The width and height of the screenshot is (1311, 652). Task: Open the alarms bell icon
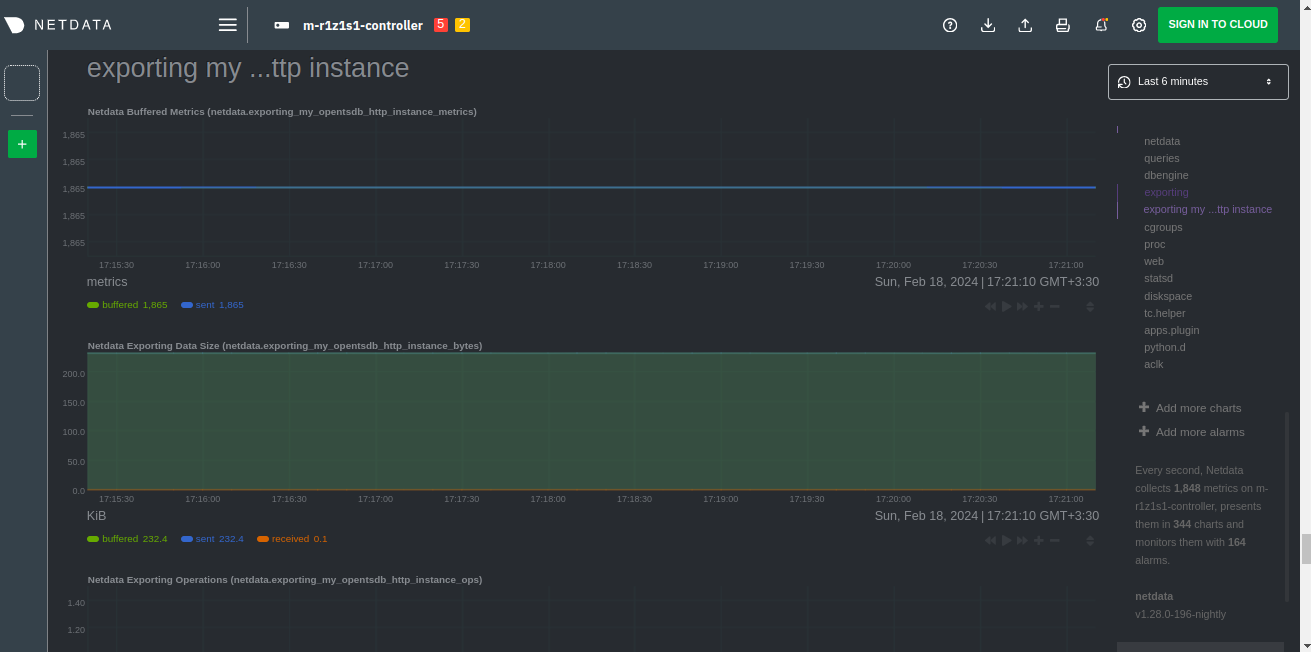[x=1101, y=25]
